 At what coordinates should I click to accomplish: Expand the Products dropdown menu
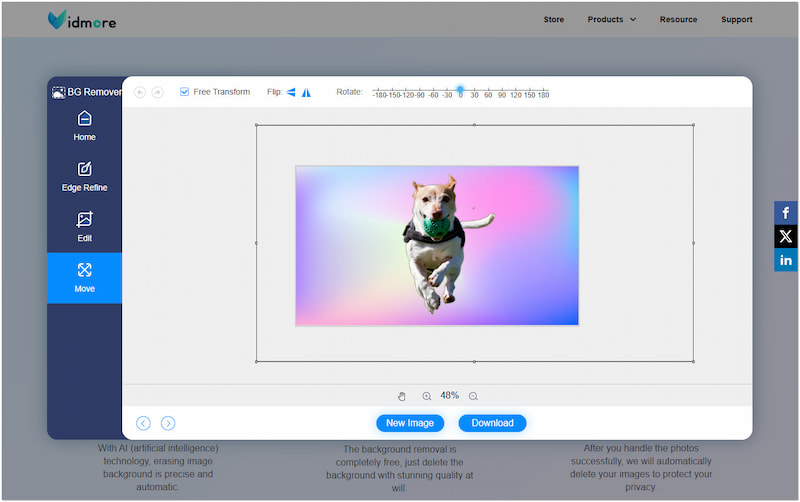click(x=611, y=19)
